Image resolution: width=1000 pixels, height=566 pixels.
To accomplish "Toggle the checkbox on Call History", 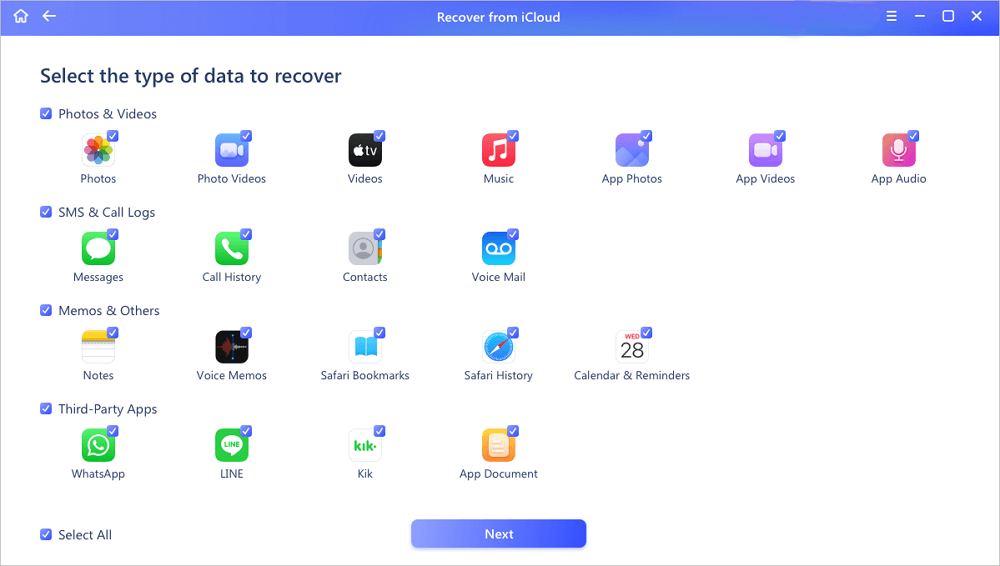I will coord(246,234).
